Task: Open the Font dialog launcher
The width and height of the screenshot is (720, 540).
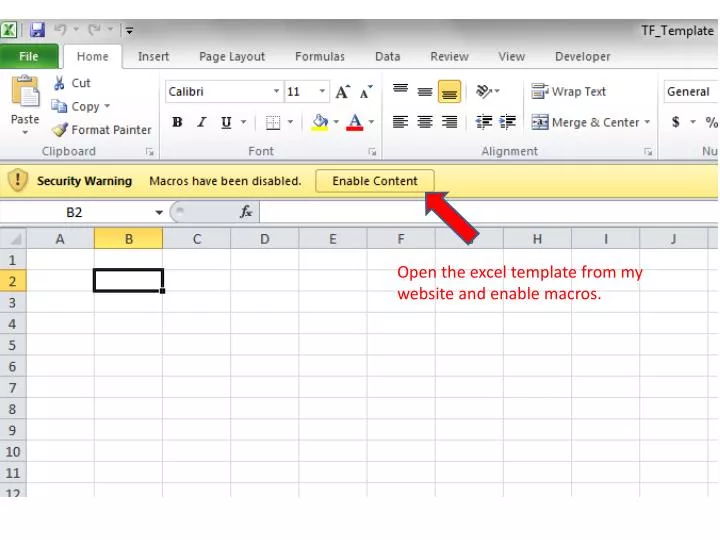Action: coord(372,152)
